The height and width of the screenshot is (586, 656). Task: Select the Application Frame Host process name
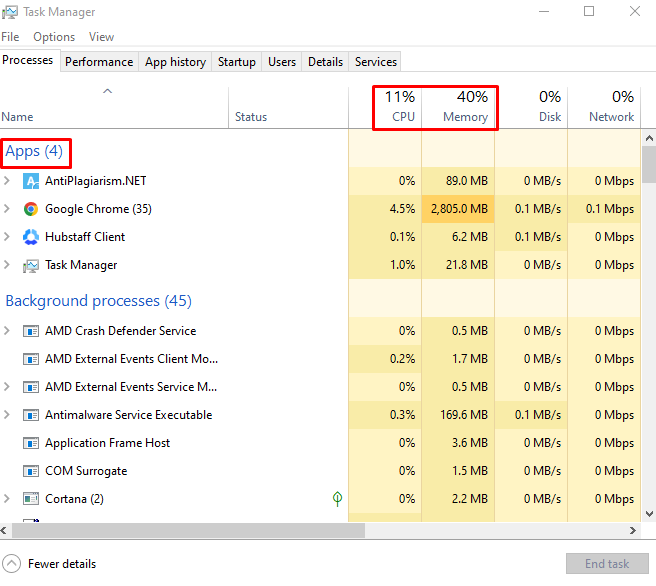(108, 443)
